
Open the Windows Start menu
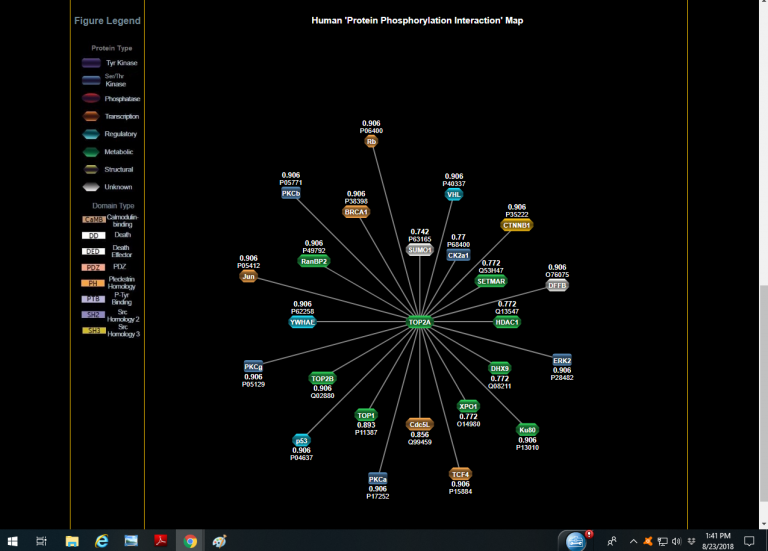[12, 541]
